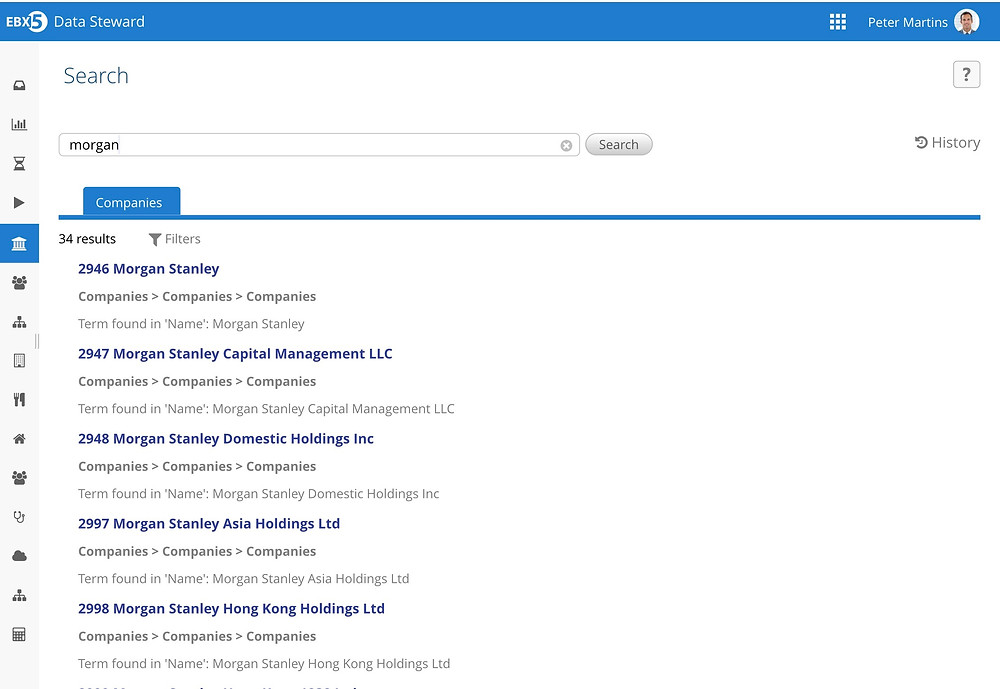Click the fork and knife sidebar icon

[19, 400]
